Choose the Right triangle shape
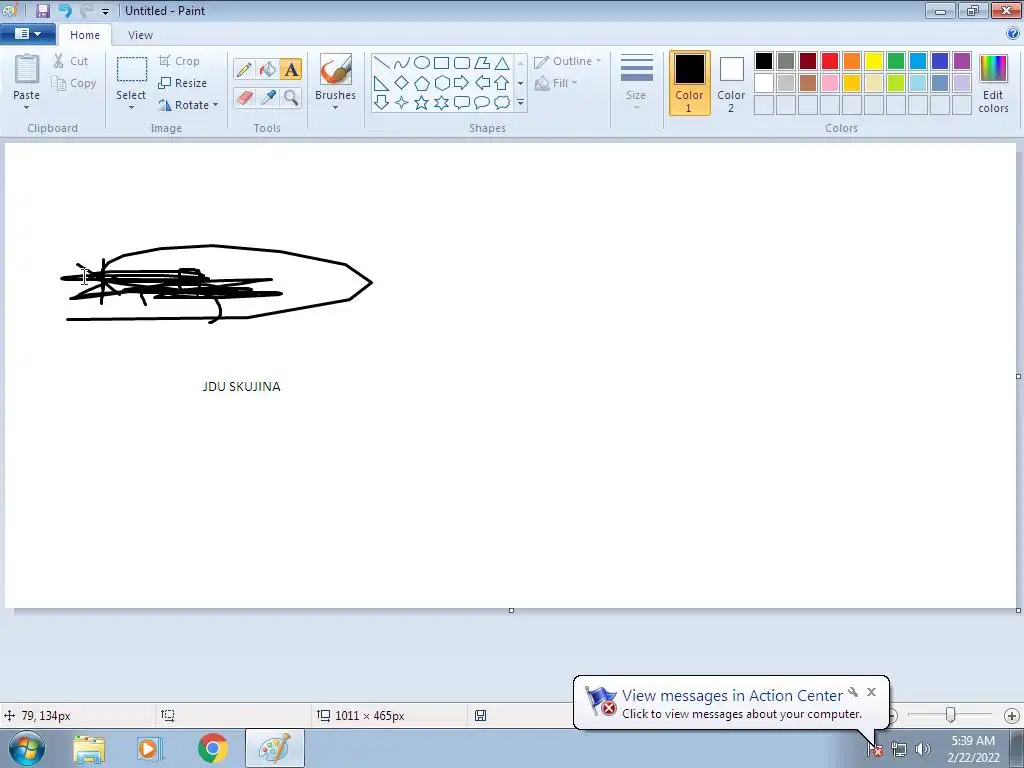Image resolution: width=1024 pixels, height=768 pixels. [381, 83]
